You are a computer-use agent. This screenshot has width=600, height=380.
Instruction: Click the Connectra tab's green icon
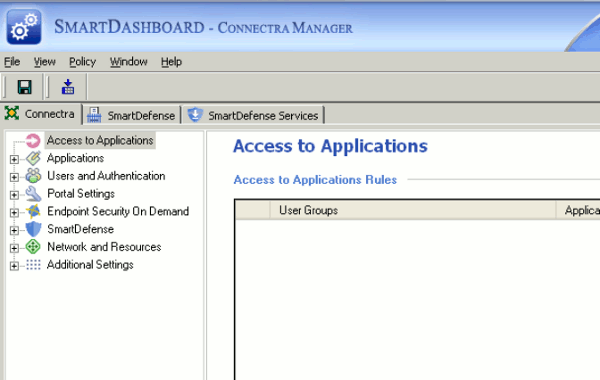tap(12, 113)
